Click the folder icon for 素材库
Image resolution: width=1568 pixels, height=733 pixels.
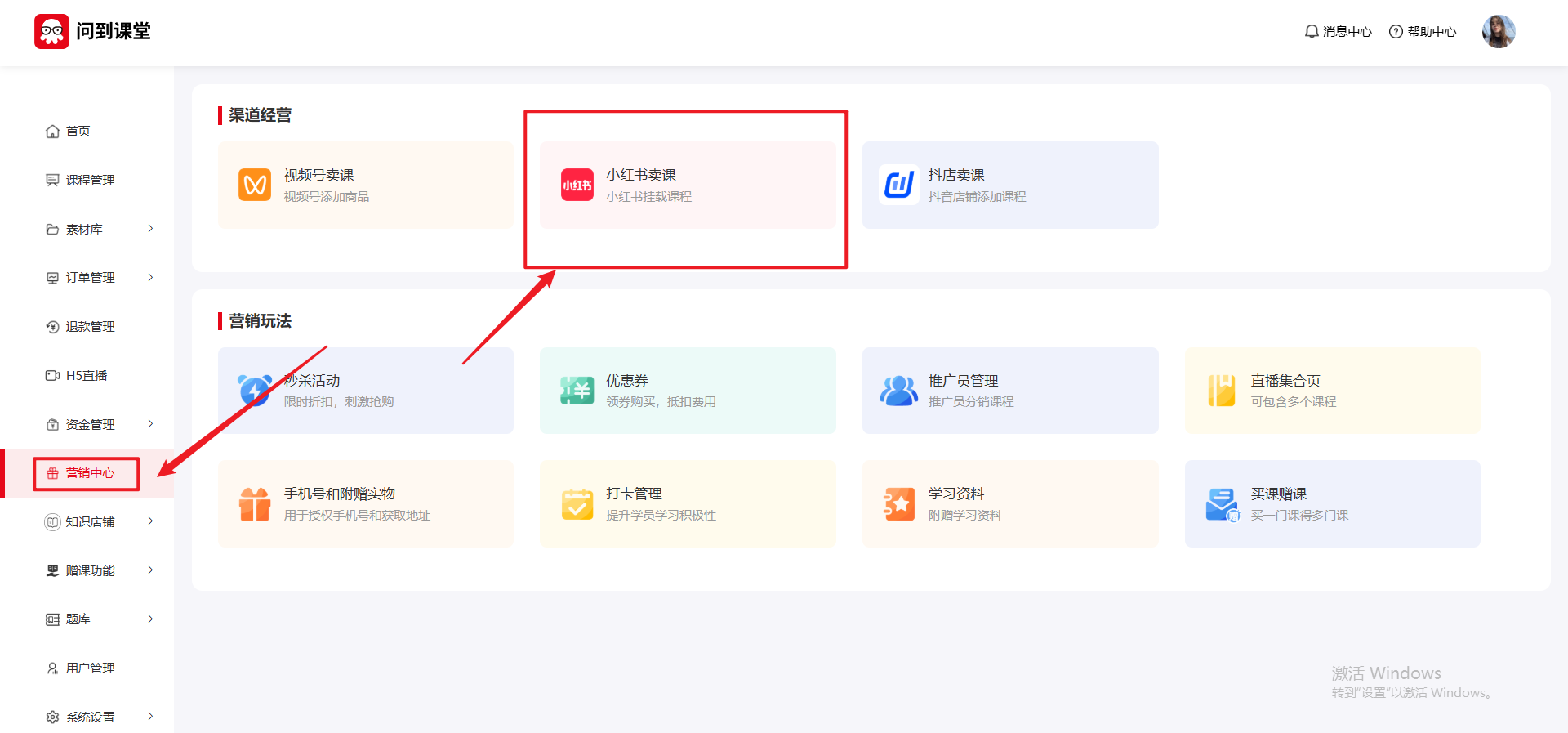[x=52, y=229]
